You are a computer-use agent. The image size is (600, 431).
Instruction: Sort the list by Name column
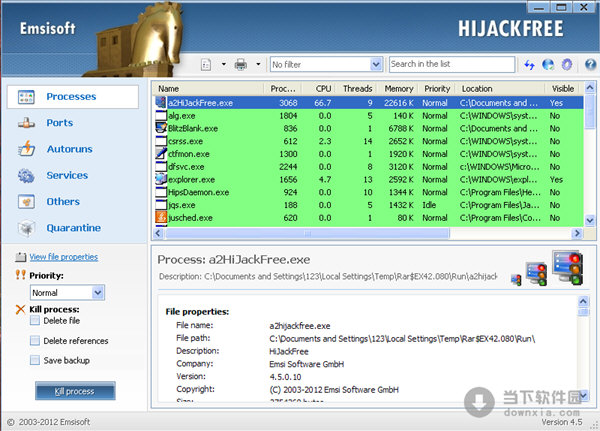coord(209,89)
